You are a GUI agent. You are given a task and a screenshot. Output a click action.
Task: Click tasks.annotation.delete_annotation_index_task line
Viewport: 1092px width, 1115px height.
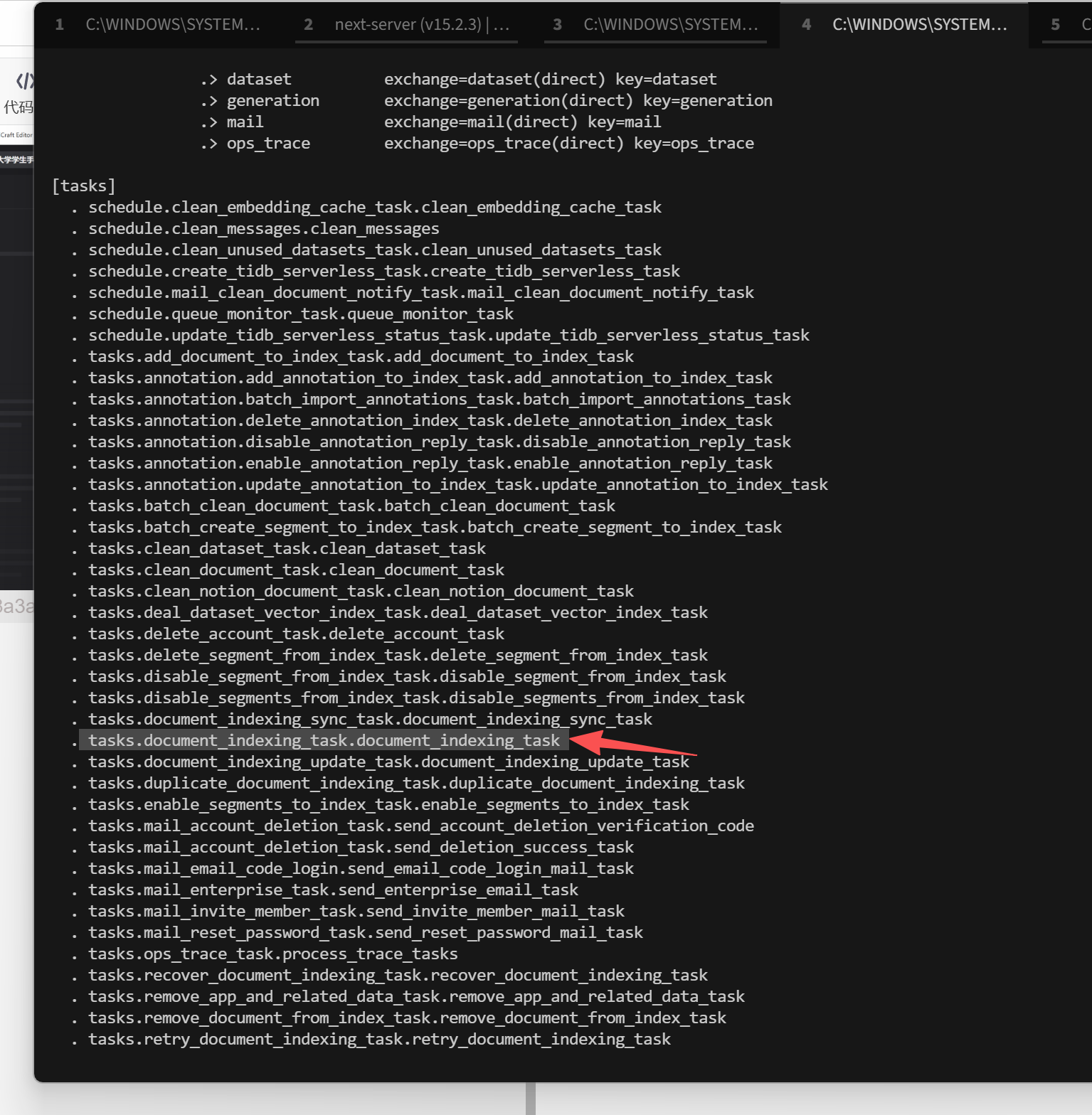430,420
